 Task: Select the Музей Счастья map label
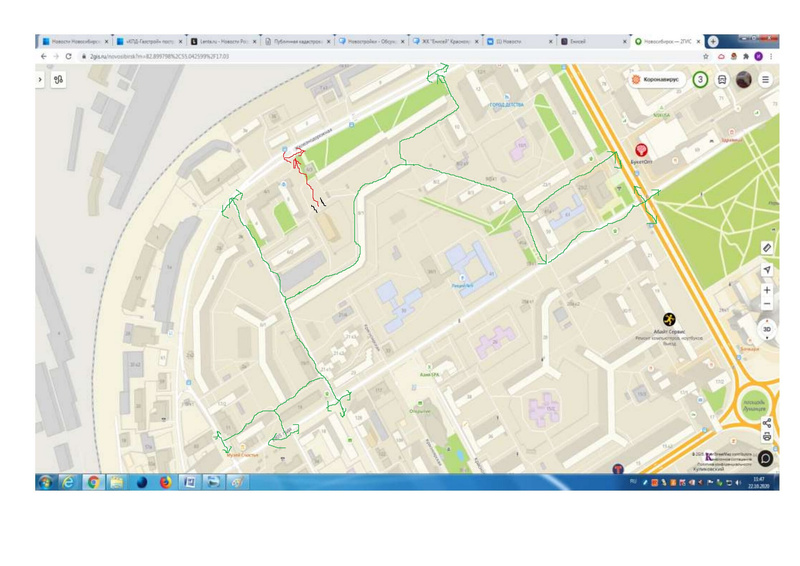click(242, 455)
